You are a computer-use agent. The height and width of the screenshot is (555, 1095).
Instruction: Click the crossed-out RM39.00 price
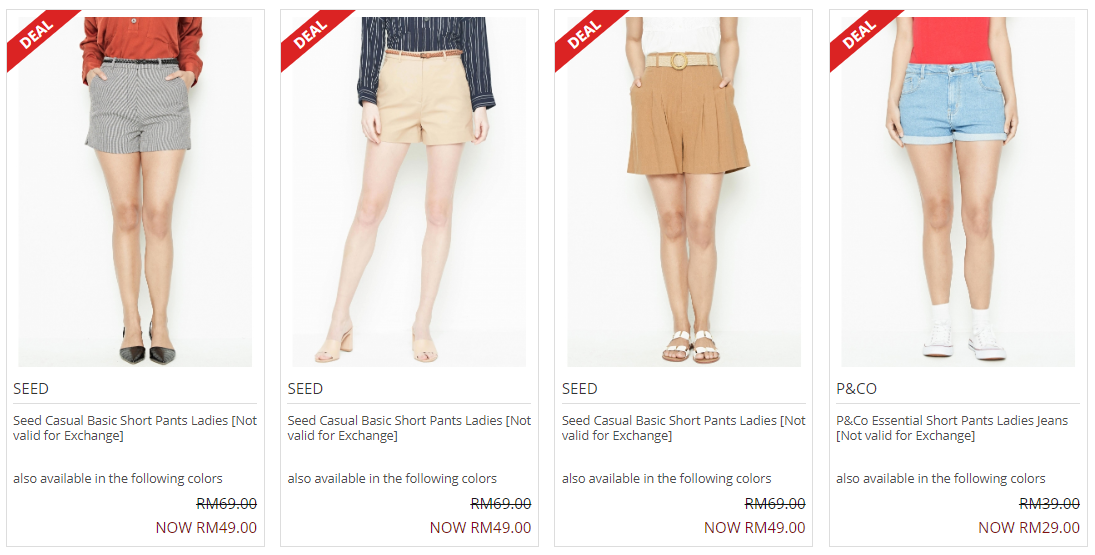(x=1050, y=503)
